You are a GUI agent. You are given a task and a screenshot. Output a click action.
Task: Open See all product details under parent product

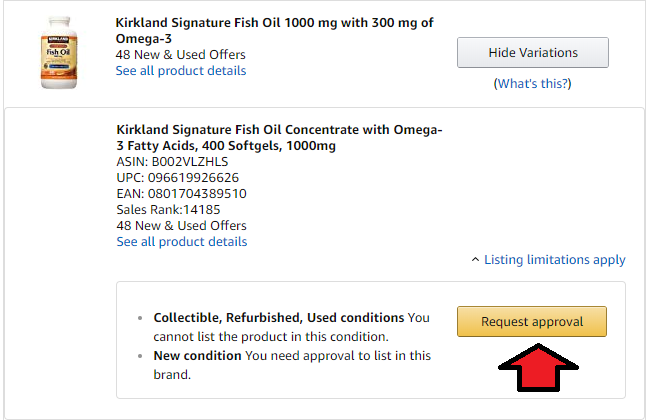pyautogui.click(x=181, y=71)
